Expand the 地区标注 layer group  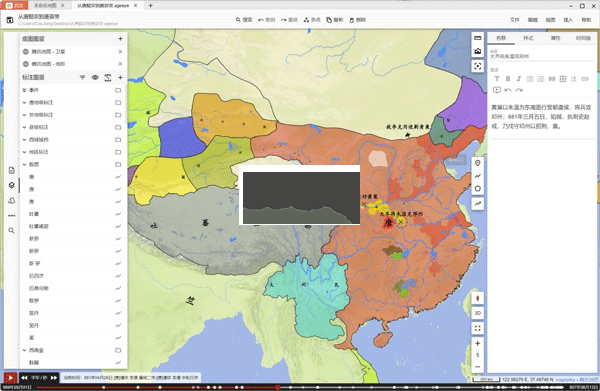[x=24, y=152]
